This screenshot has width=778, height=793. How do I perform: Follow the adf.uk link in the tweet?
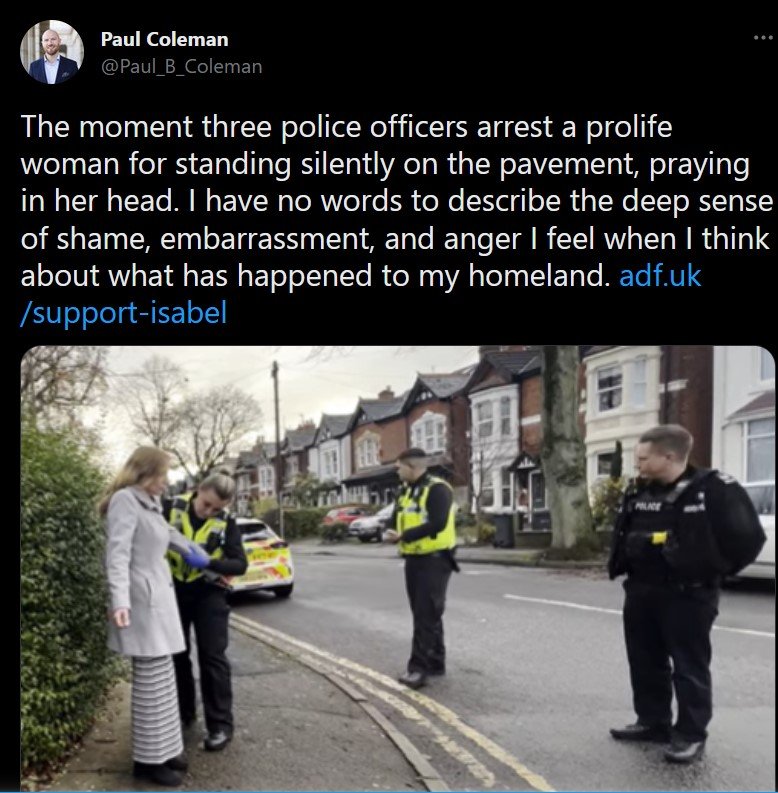coord(660,276)
